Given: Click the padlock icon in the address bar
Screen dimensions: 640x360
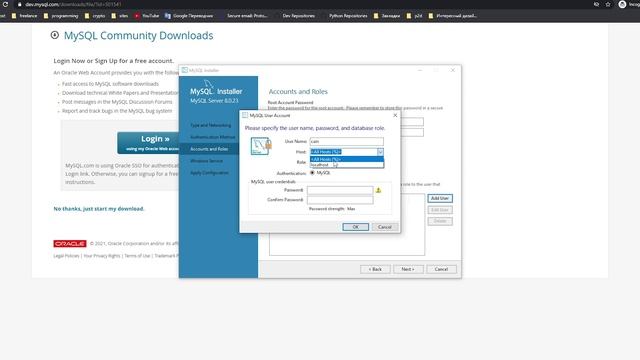Looking at the screenshot, I should 19,4.
